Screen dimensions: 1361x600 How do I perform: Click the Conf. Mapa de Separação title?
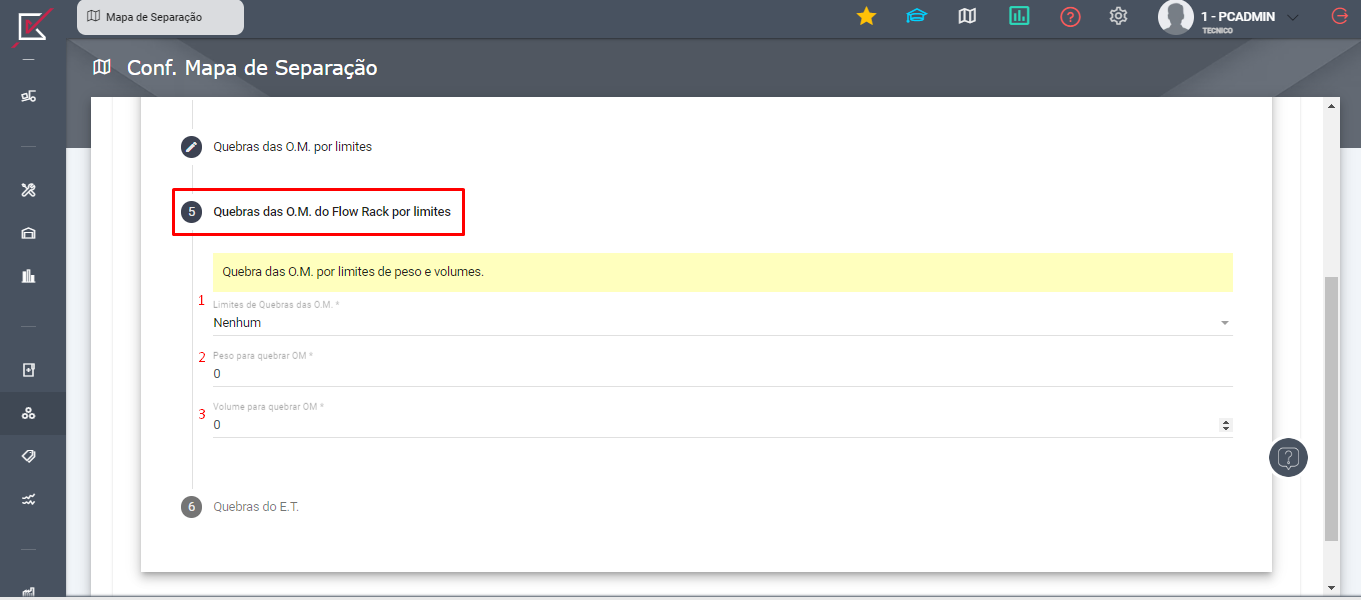252,68
